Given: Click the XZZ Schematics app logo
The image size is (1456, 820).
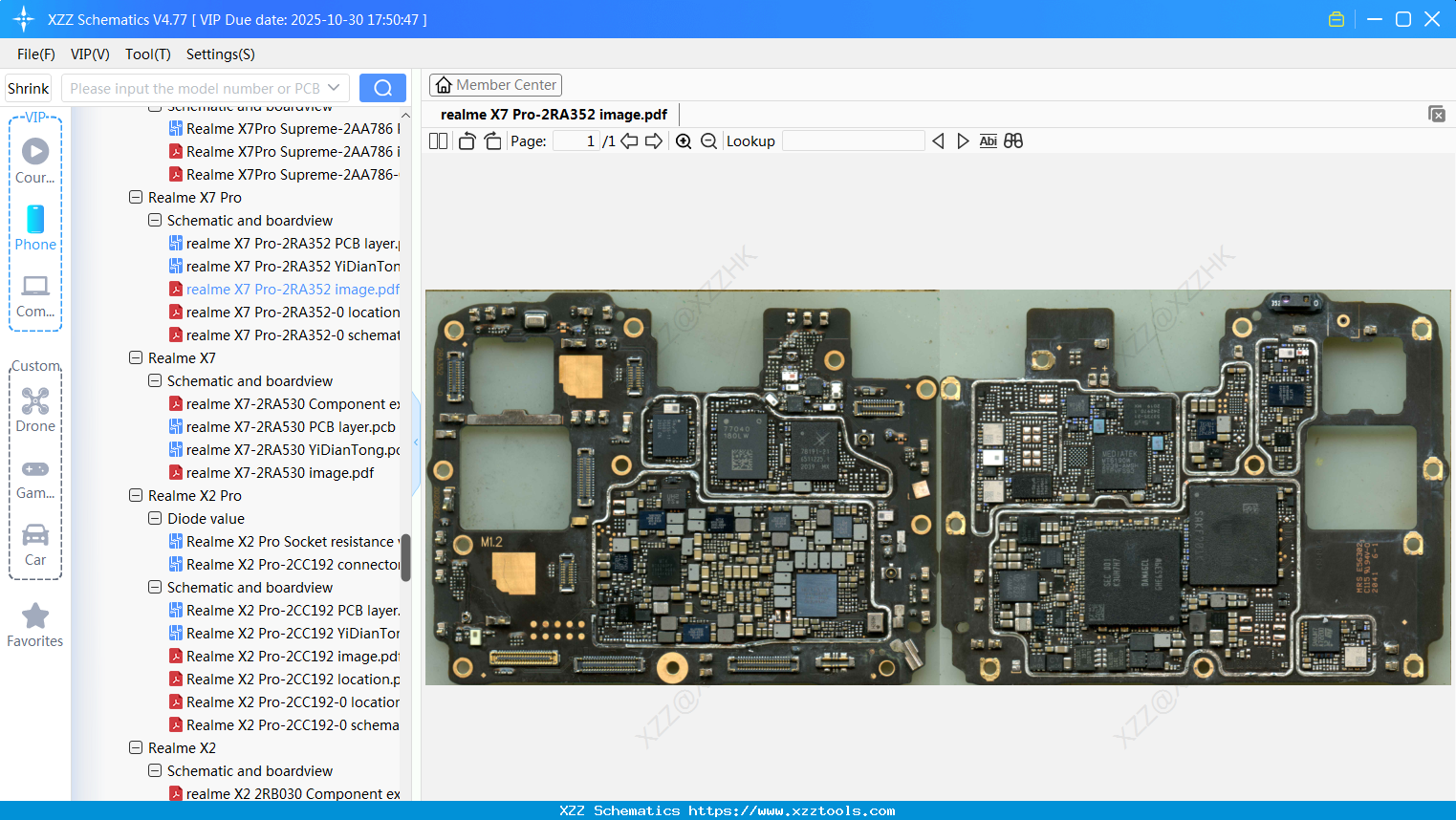Looking at the screenshot, I should (x=24, y=19).
